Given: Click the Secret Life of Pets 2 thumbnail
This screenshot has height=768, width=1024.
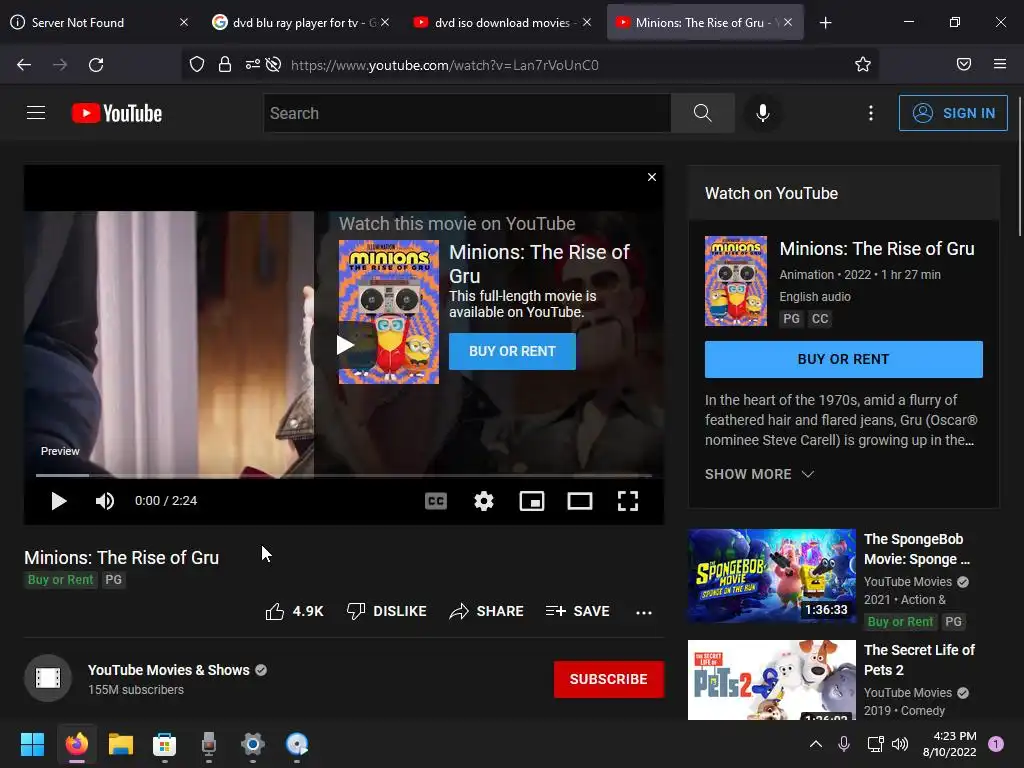Looking at the screenshot, I should pyautogui.click(x=771, y=680).
